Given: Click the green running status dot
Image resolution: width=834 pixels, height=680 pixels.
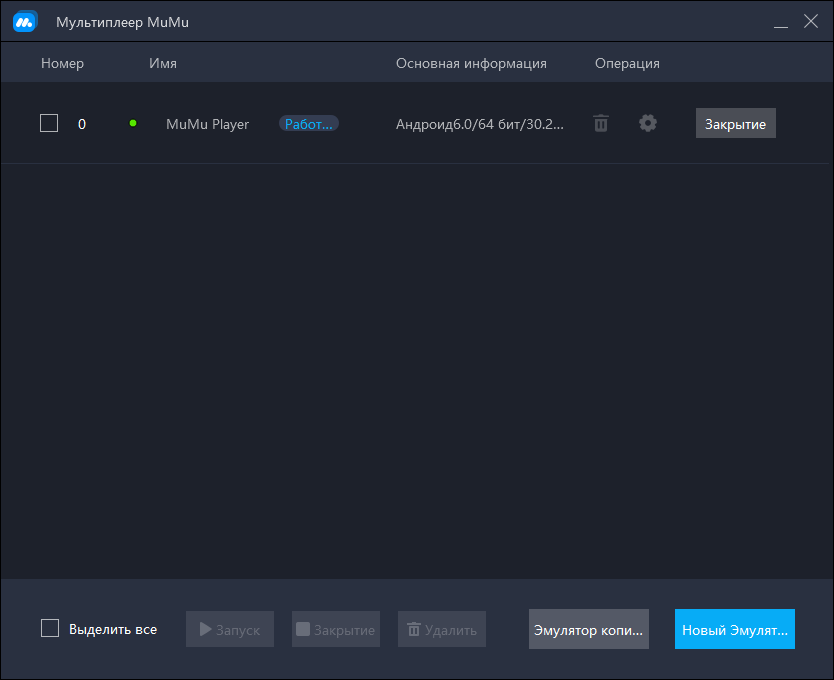Looking at the screenshot, I should click(133, 123).
